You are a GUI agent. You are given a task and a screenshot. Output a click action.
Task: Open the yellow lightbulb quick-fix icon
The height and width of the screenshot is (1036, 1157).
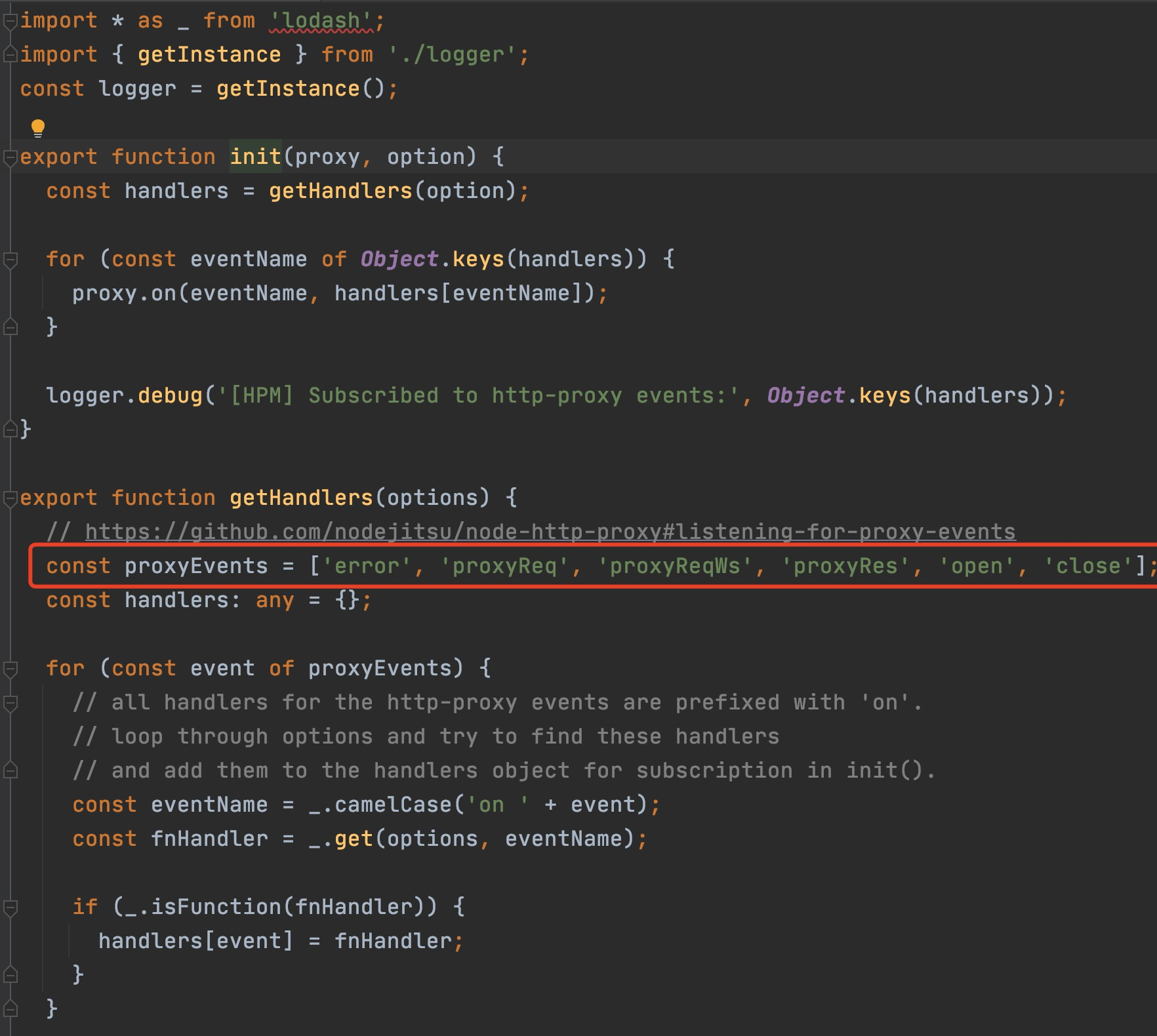point(38,128)
